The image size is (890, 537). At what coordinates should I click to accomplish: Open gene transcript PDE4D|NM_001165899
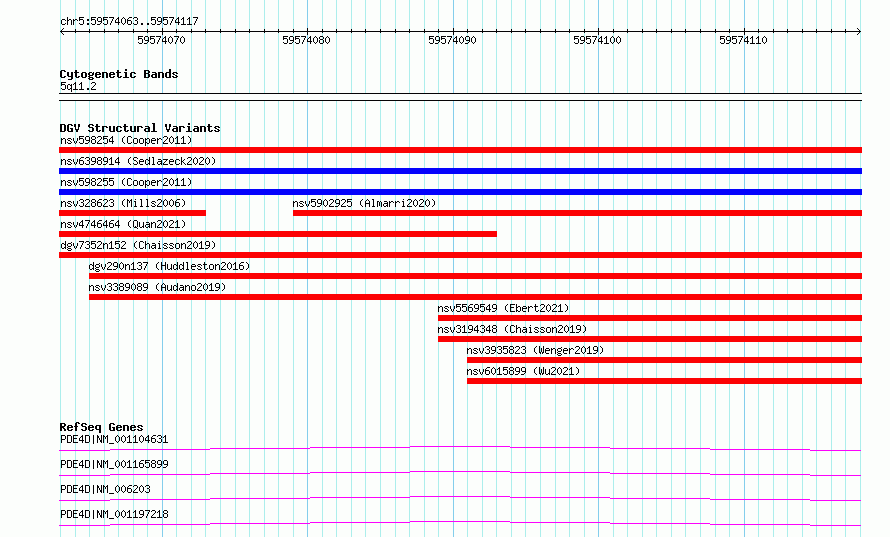[114, 464]
